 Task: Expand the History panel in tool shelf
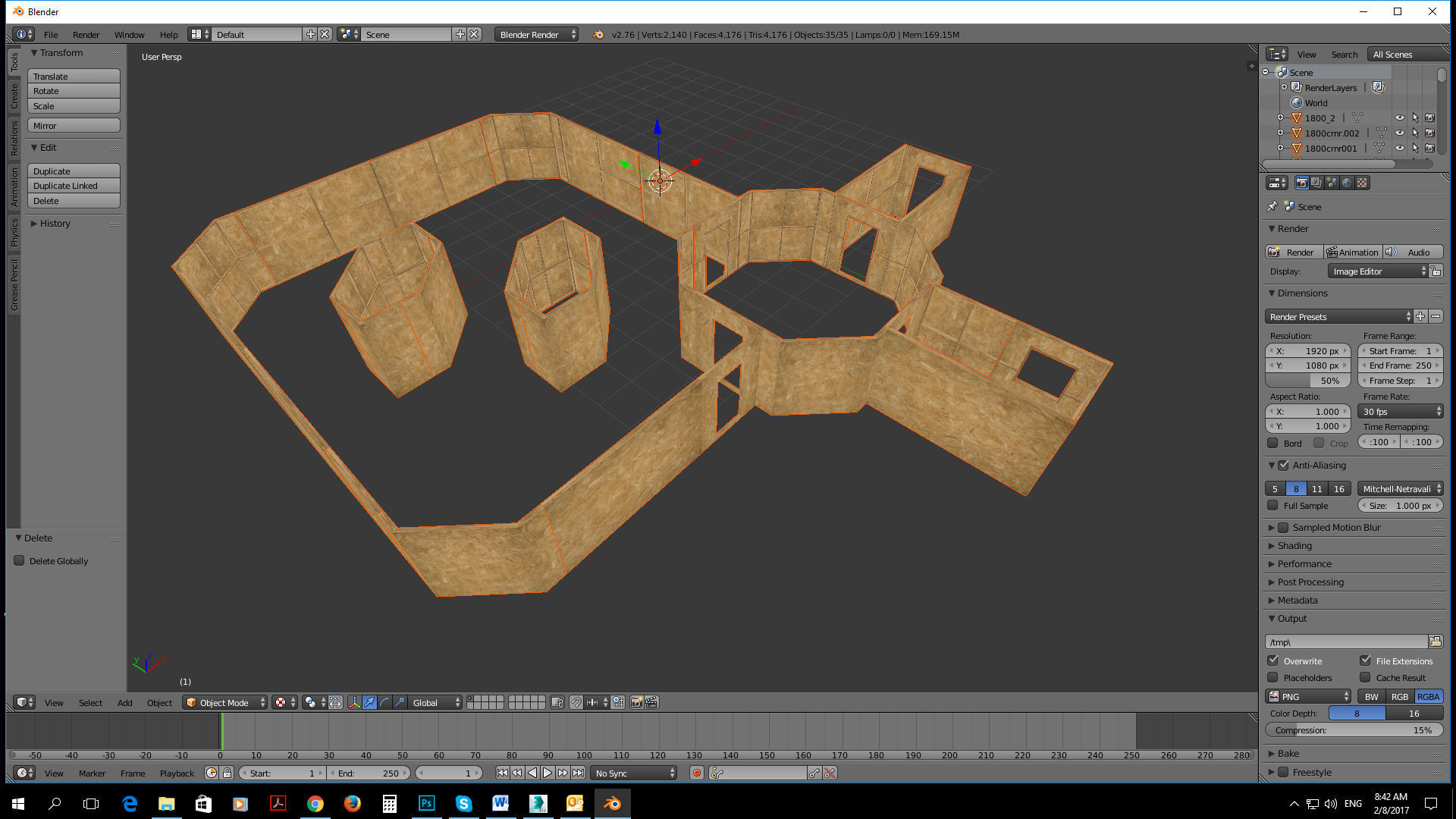click(x=55, y=223)
